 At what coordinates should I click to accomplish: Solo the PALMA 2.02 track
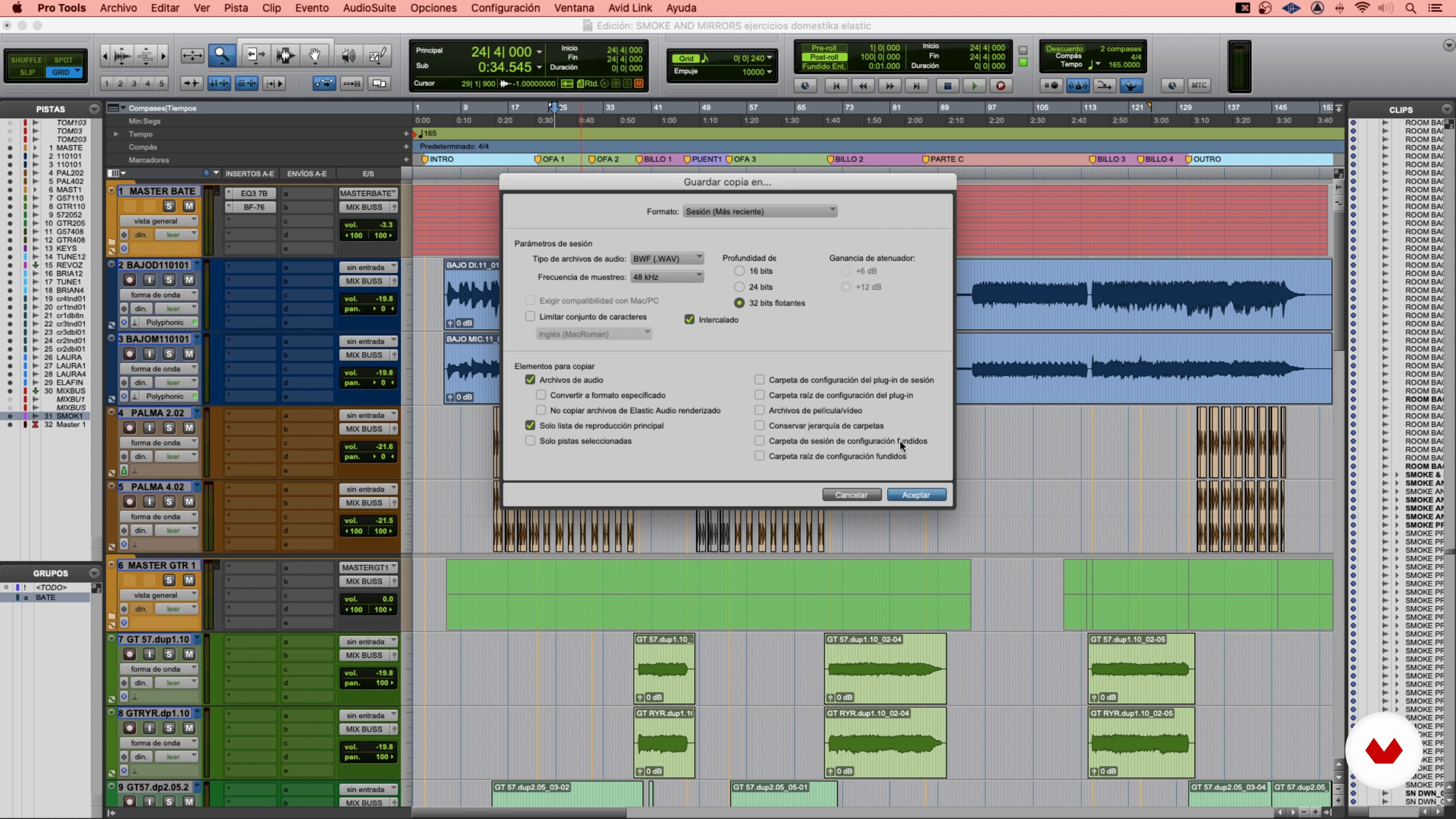169,428
